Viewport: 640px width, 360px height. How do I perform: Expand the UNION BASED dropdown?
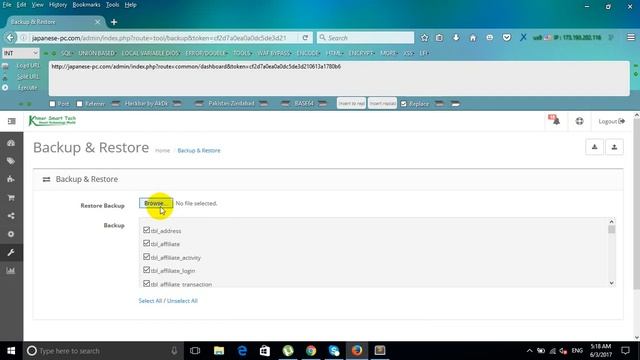tap(97, 53)
